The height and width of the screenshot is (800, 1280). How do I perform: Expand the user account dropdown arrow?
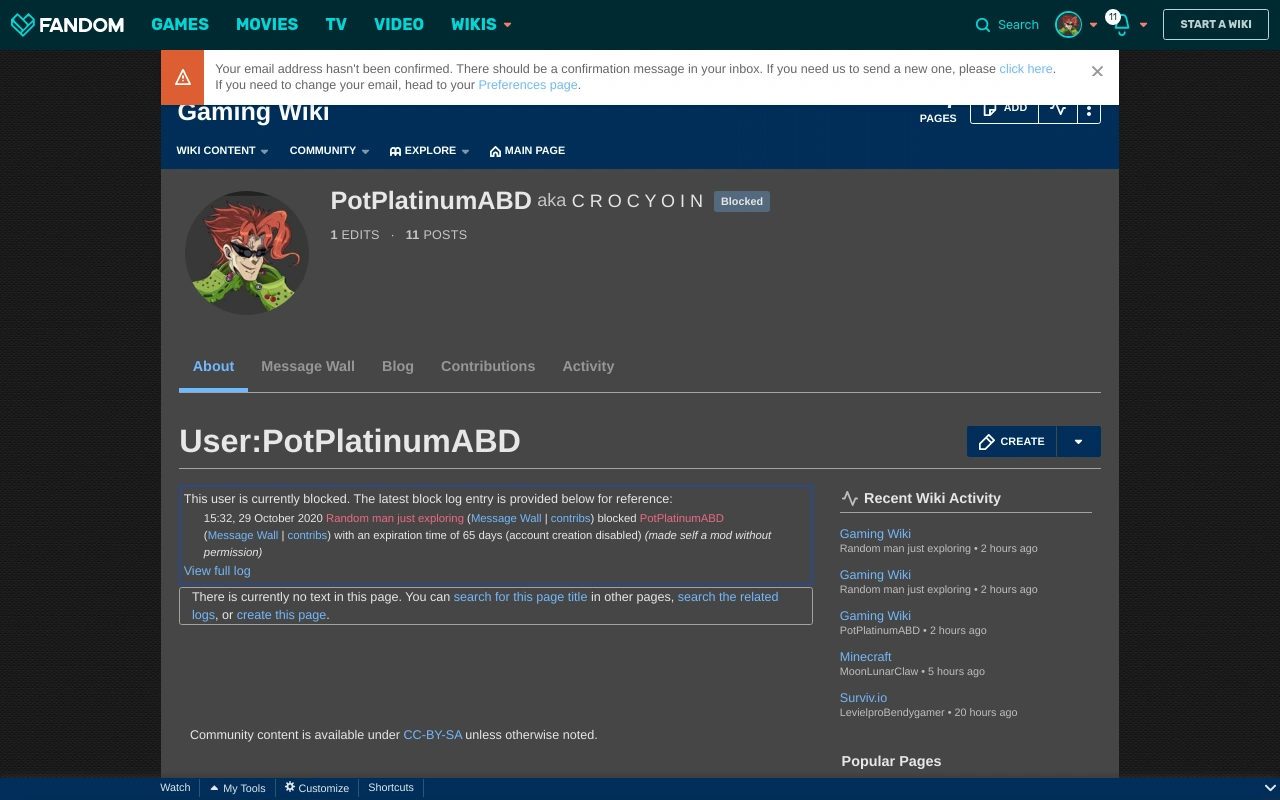coord(1093,25)
